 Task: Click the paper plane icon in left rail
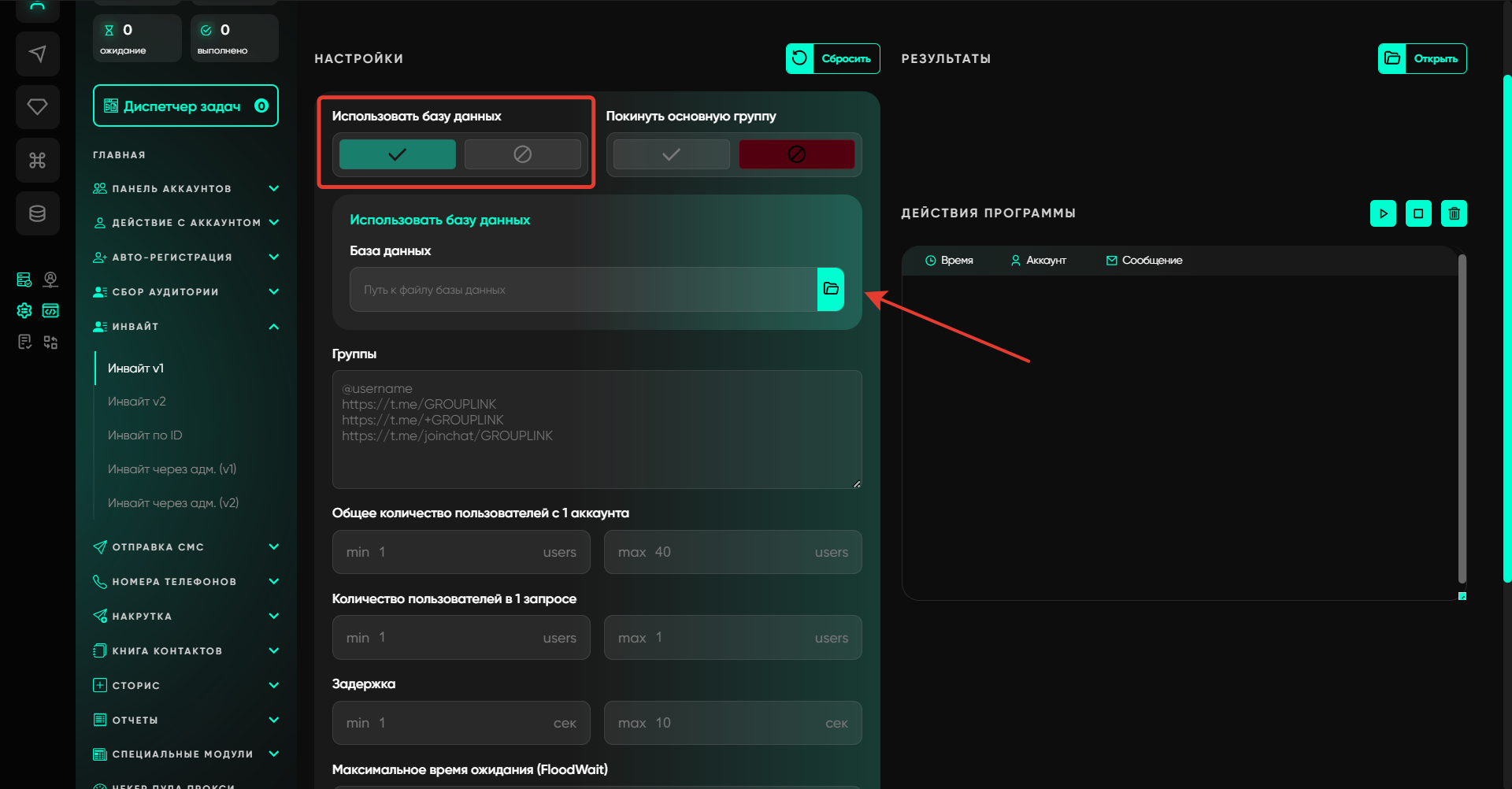tap(37, 54)
